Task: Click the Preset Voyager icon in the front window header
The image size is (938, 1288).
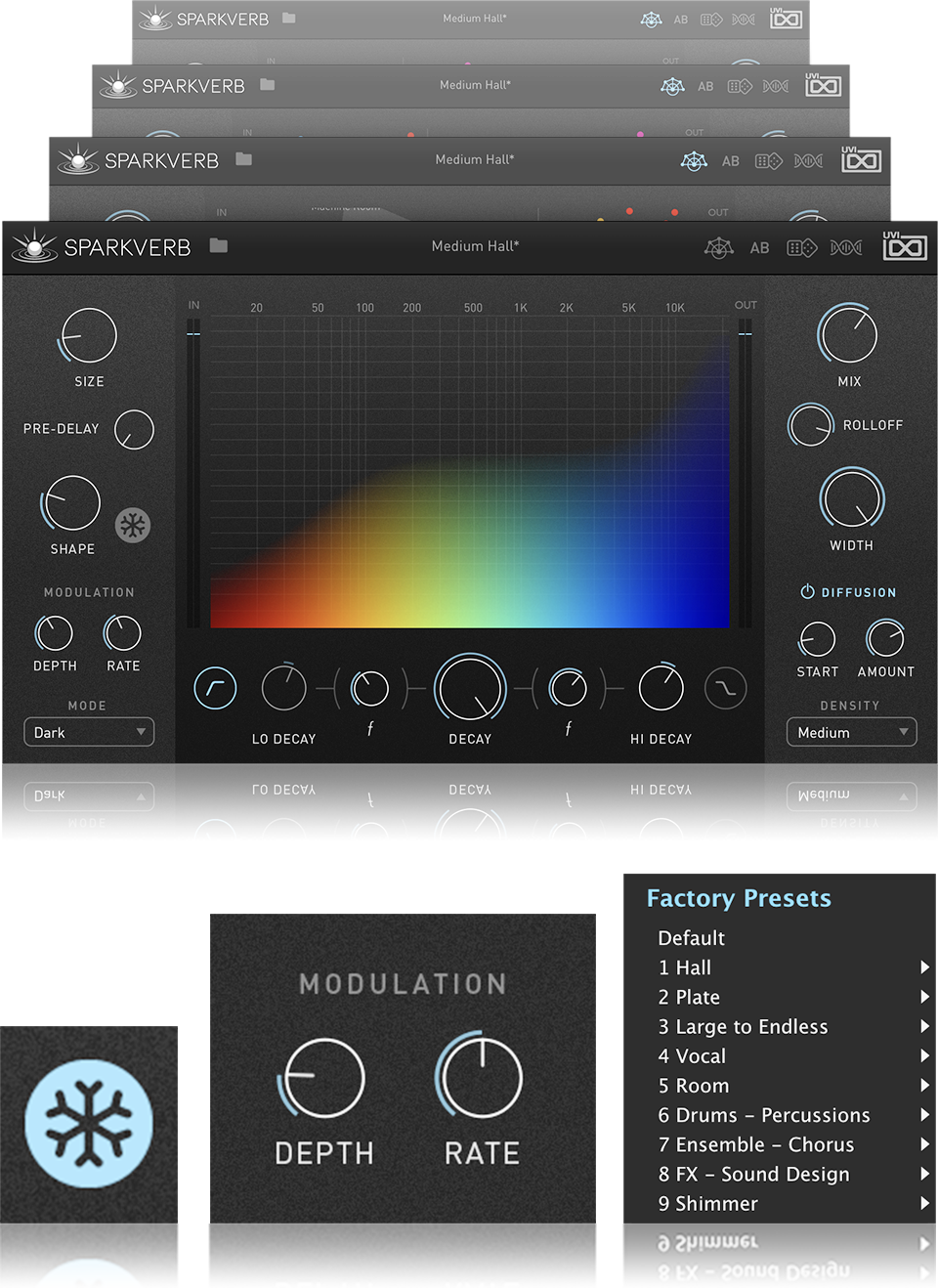Action: pyautogui.click(x=719, y=248)
